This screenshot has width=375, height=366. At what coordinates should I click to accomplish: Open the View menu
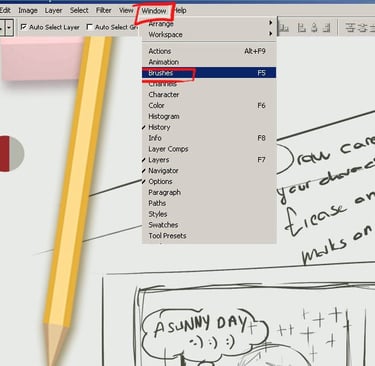coord(126,11)
